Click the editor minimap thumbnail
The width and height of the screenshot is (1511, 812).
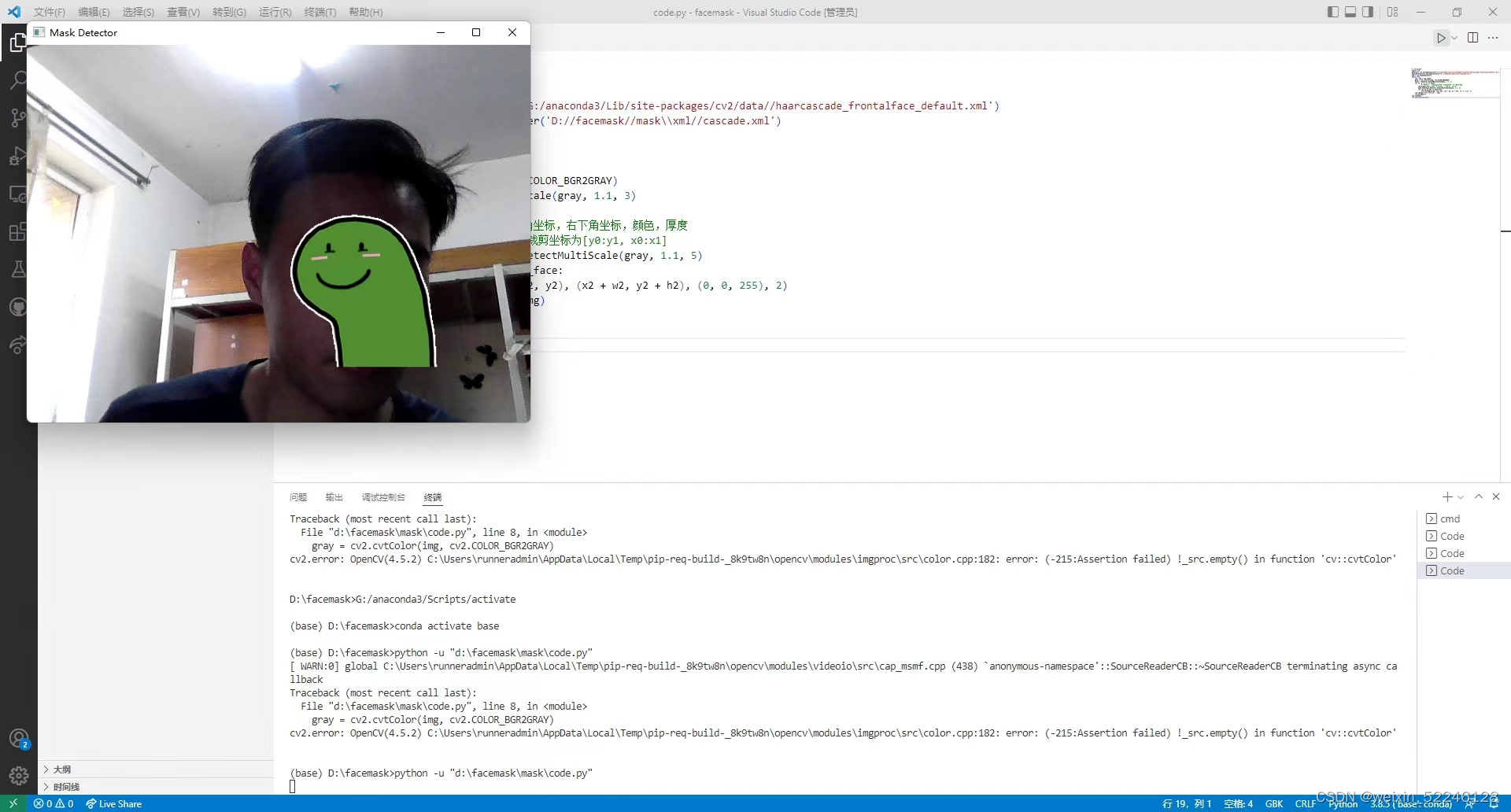(x=1455, y=83)
